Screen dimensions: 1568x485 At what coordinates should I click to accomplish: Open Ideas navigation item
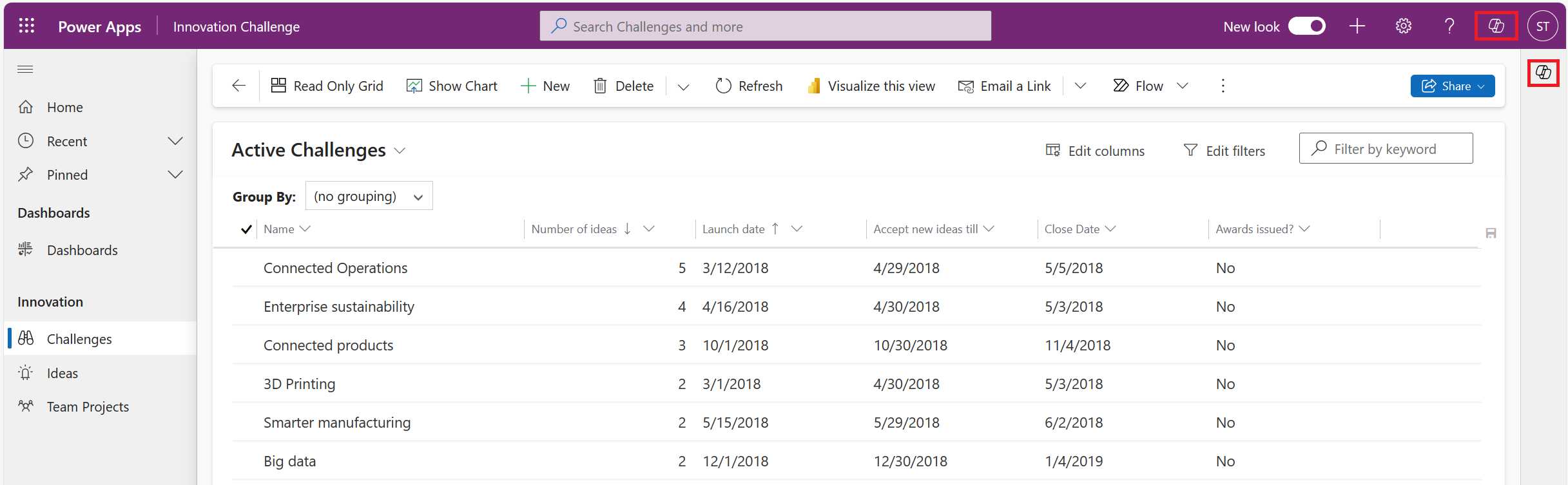tap(101, 373)
